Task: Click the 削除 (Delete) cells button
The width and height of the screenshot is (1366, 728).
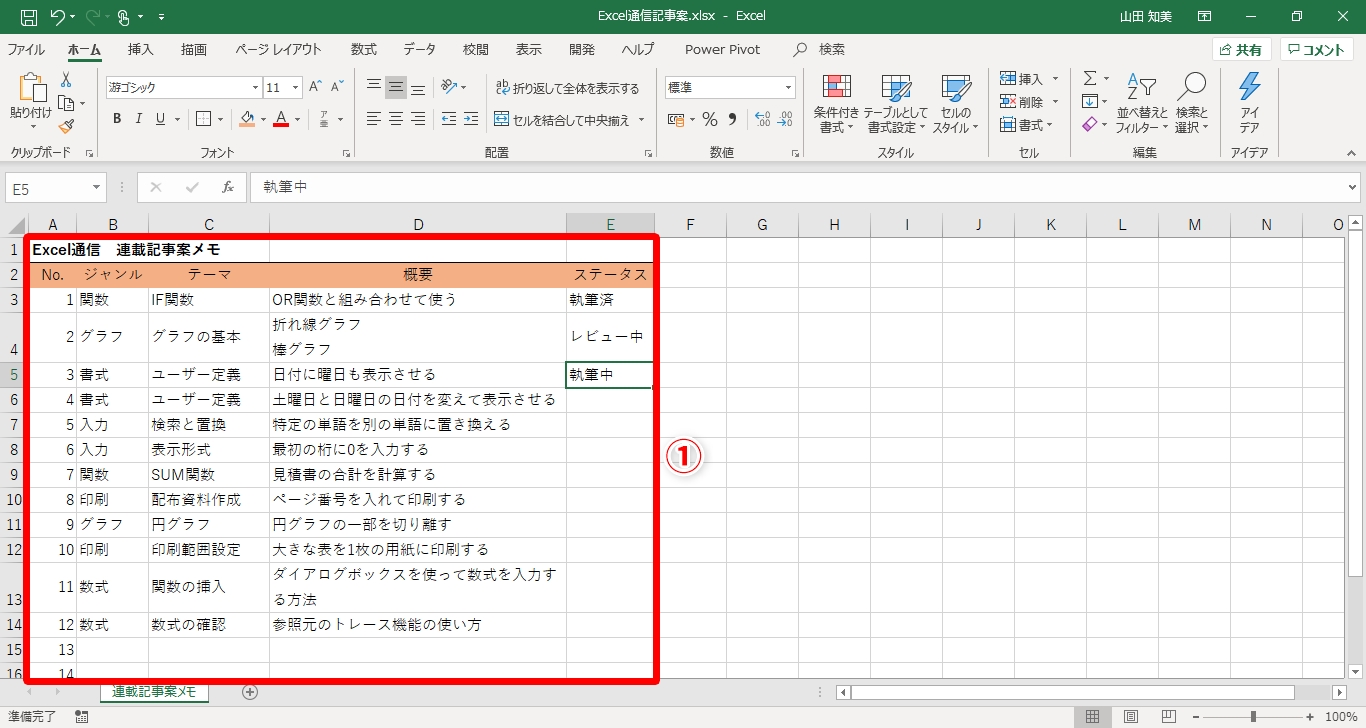Action: pyautogui.click(x=1029, y=101)
